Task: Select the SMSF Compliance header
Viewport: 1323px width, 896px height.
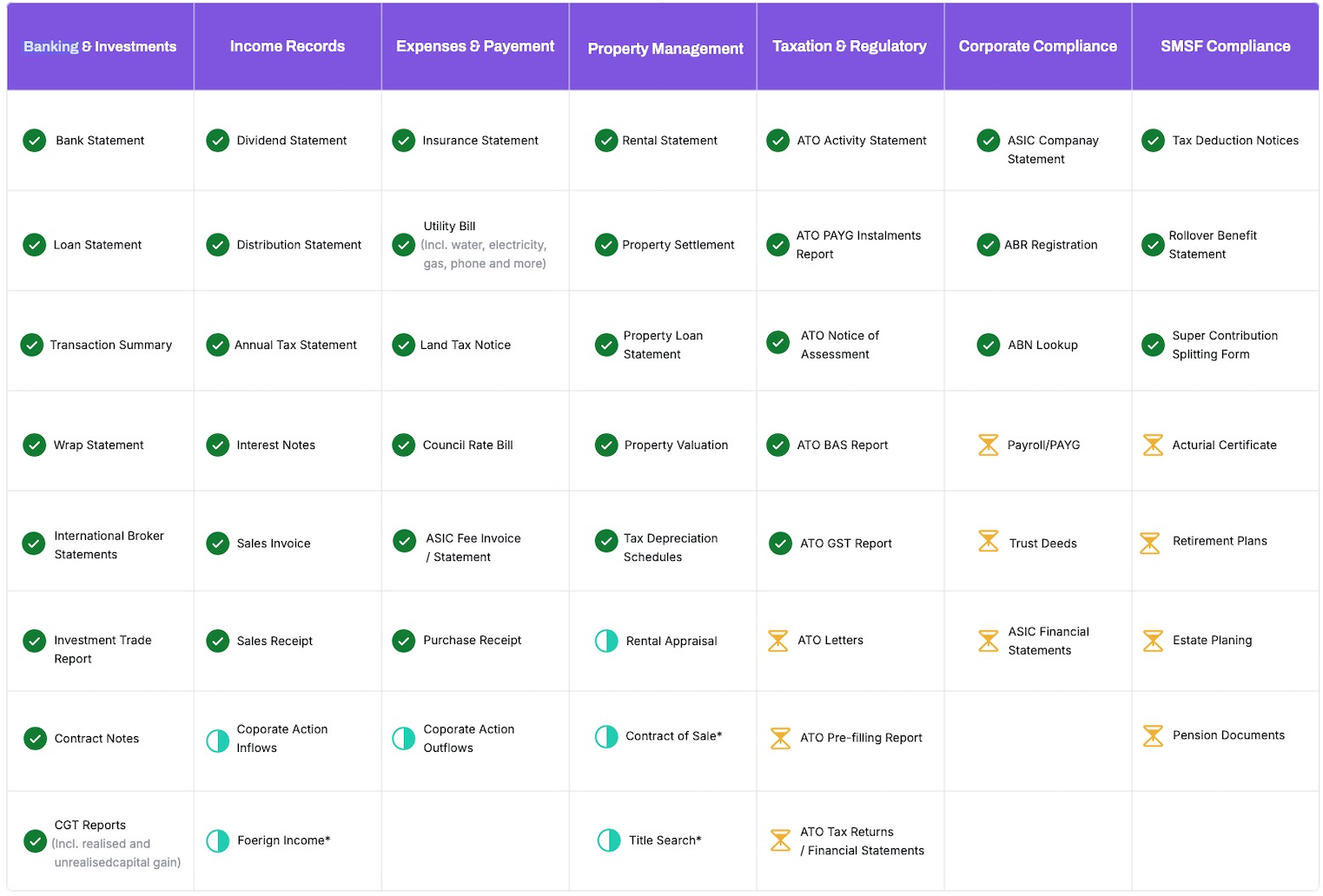Action: click(x=1226, y=47)
